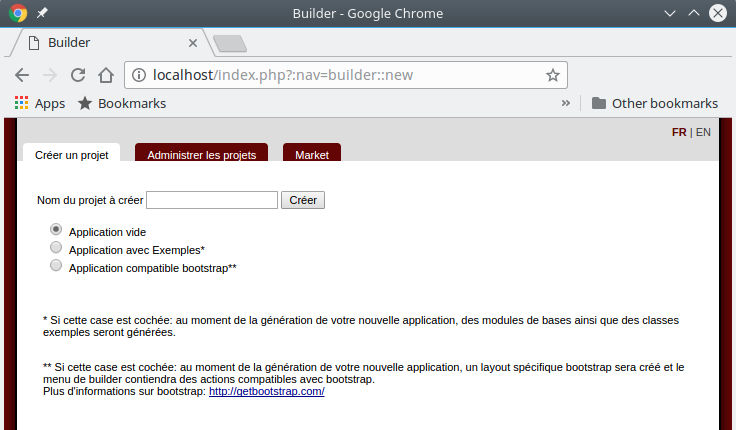Select the Application vide option
This screenshot has height=430, width=736.
(56, 230)
